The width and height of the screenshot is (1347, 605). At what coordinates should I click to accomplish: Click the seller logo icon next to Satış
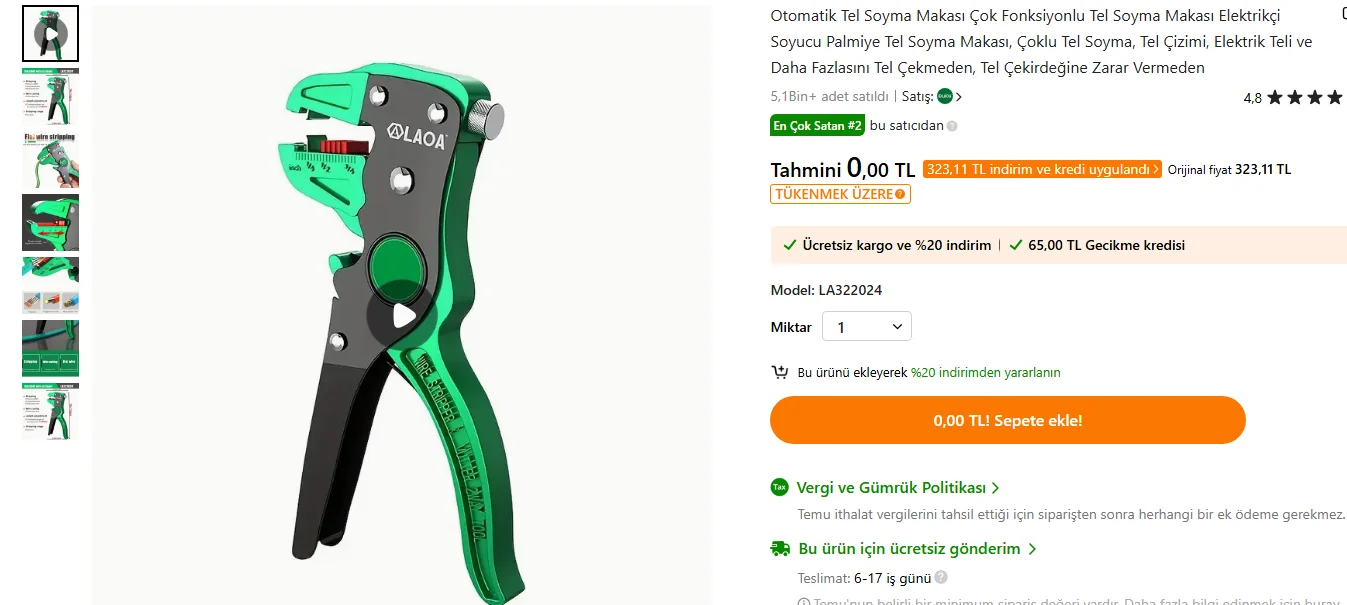(x=945, y=97)
